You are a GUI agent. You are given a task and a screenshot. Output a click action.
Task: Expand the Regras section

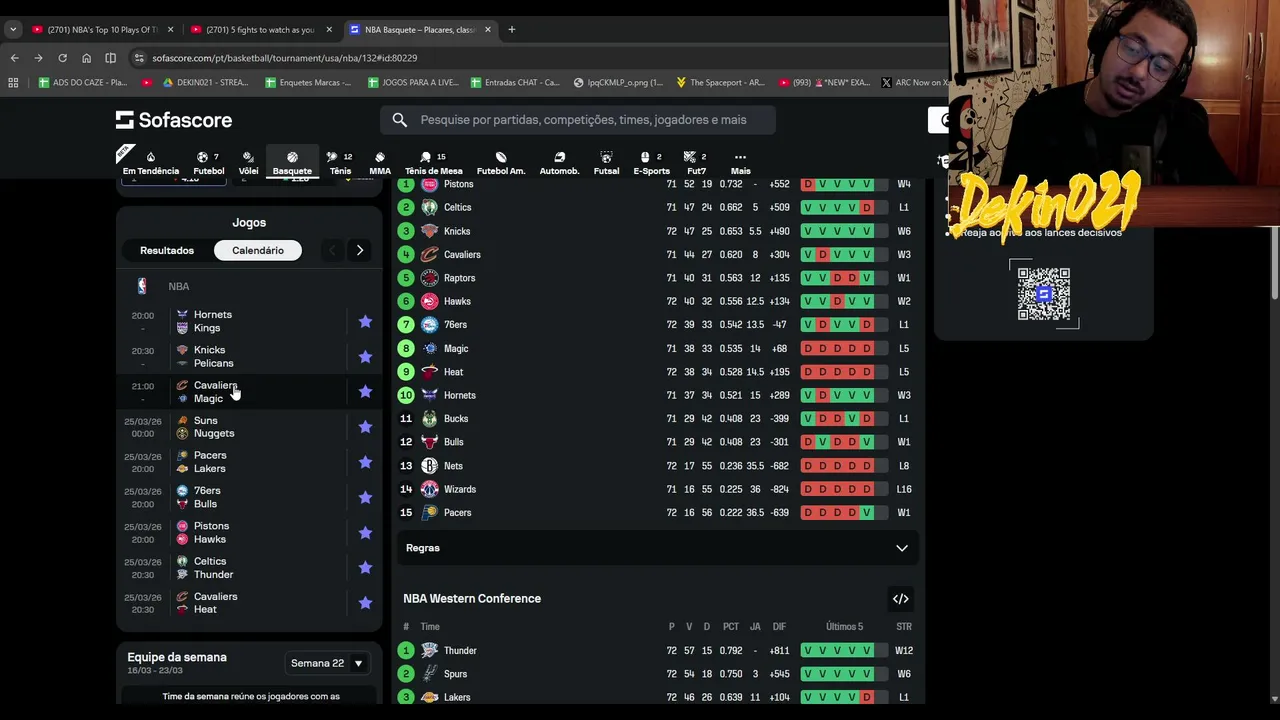[x=657, y=548]
